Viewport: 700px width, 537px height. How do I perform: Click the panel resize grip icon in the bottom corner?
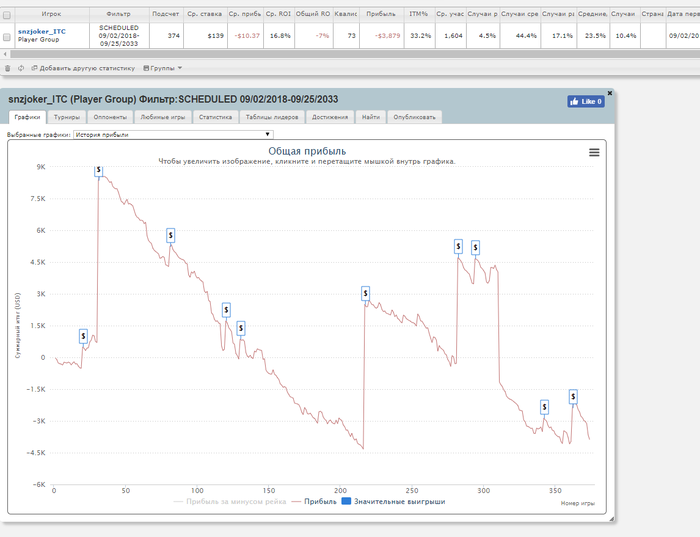612,519
